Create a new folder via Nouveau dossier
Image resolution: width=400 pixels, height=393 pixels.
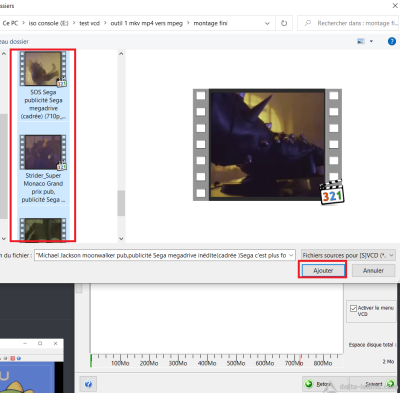[14, 42]
